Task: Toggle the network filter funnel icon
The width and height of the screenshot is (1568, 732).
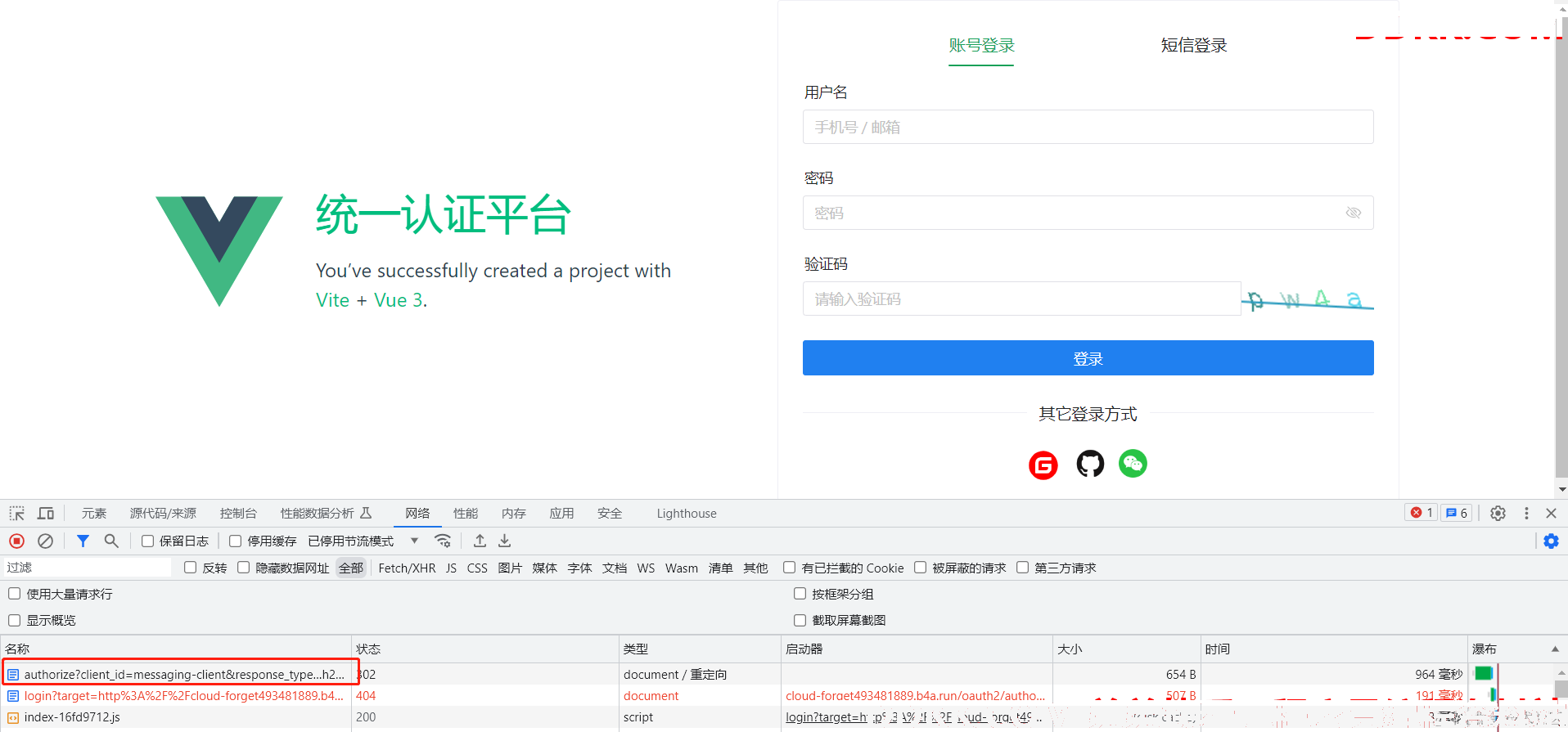Action: tap(83, 541)
